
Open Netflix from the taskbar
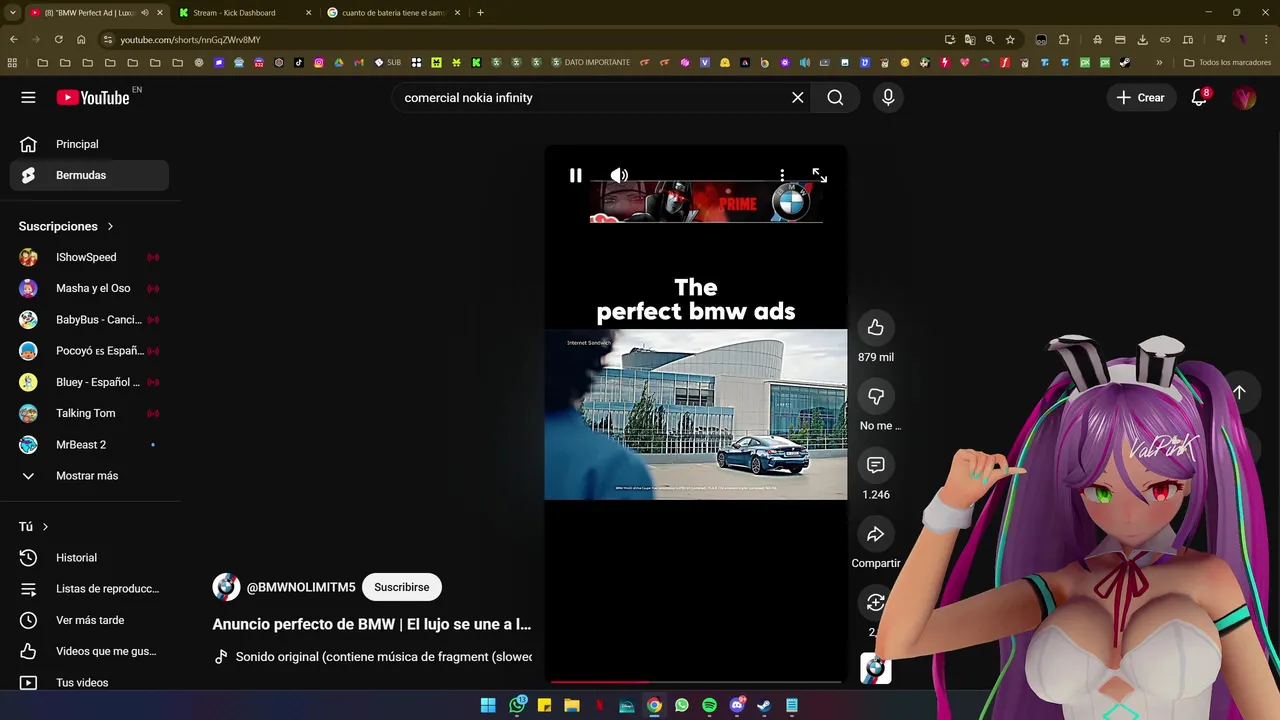click(599, 705)
